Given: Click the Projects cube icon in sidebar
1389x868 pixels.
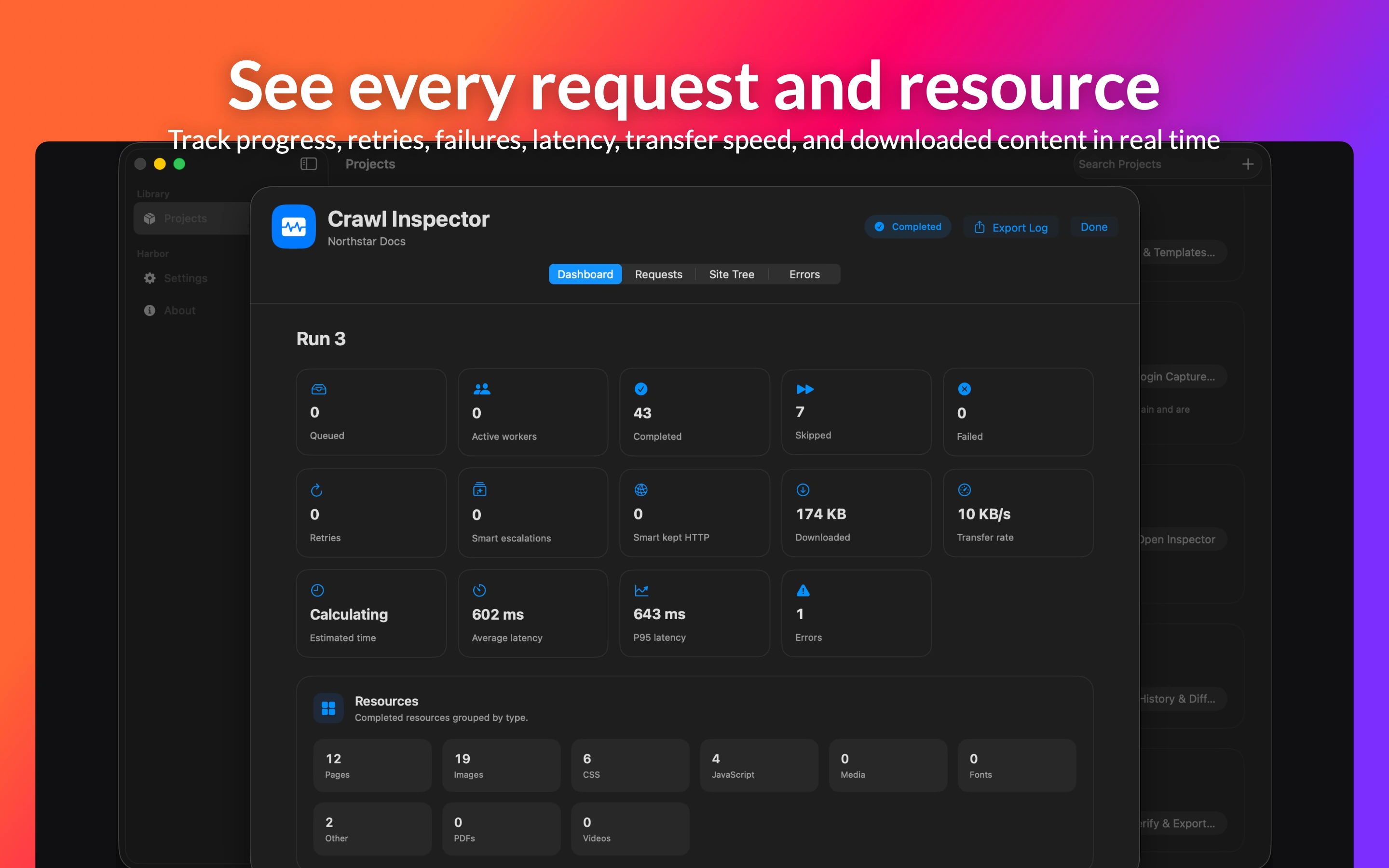Looking at the screenshot, I should (x=150, y=218).
